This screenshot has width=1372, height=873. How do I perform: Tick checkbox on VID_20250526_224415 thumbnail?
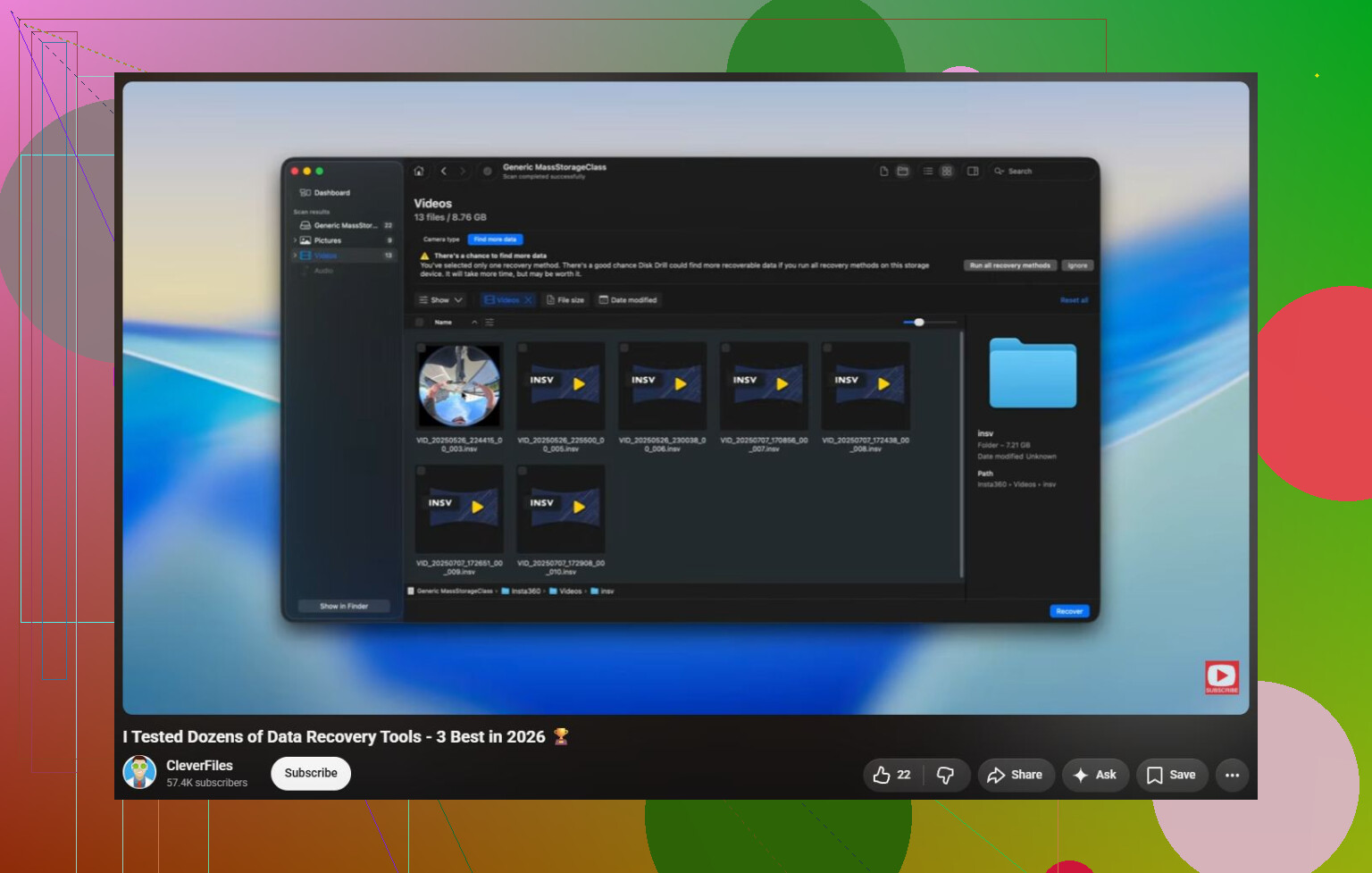click(x=422, y=348)
